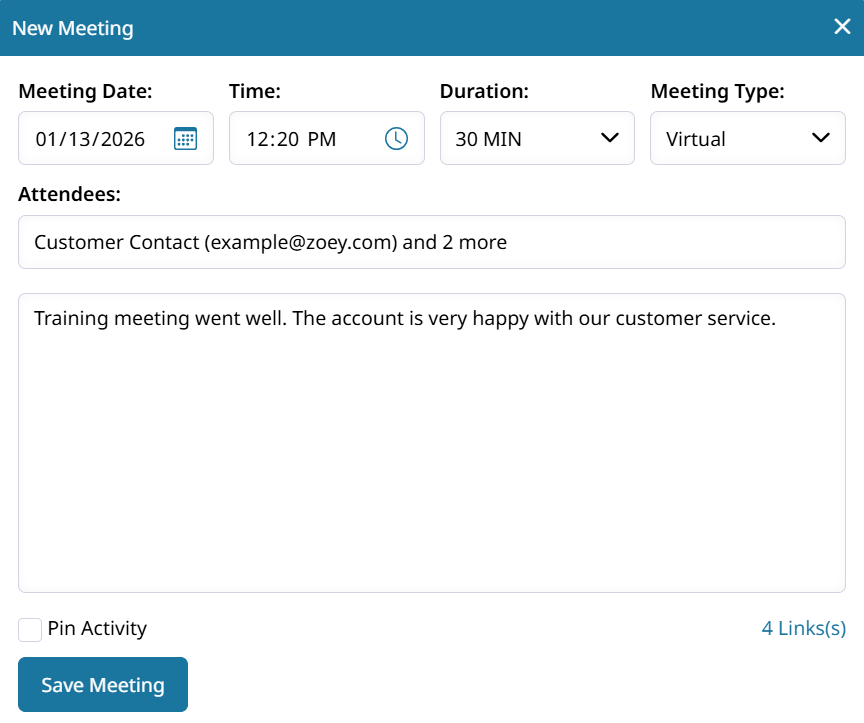
Task: Open the calendar picker in Meeting Date
Action: coord(185,138)
